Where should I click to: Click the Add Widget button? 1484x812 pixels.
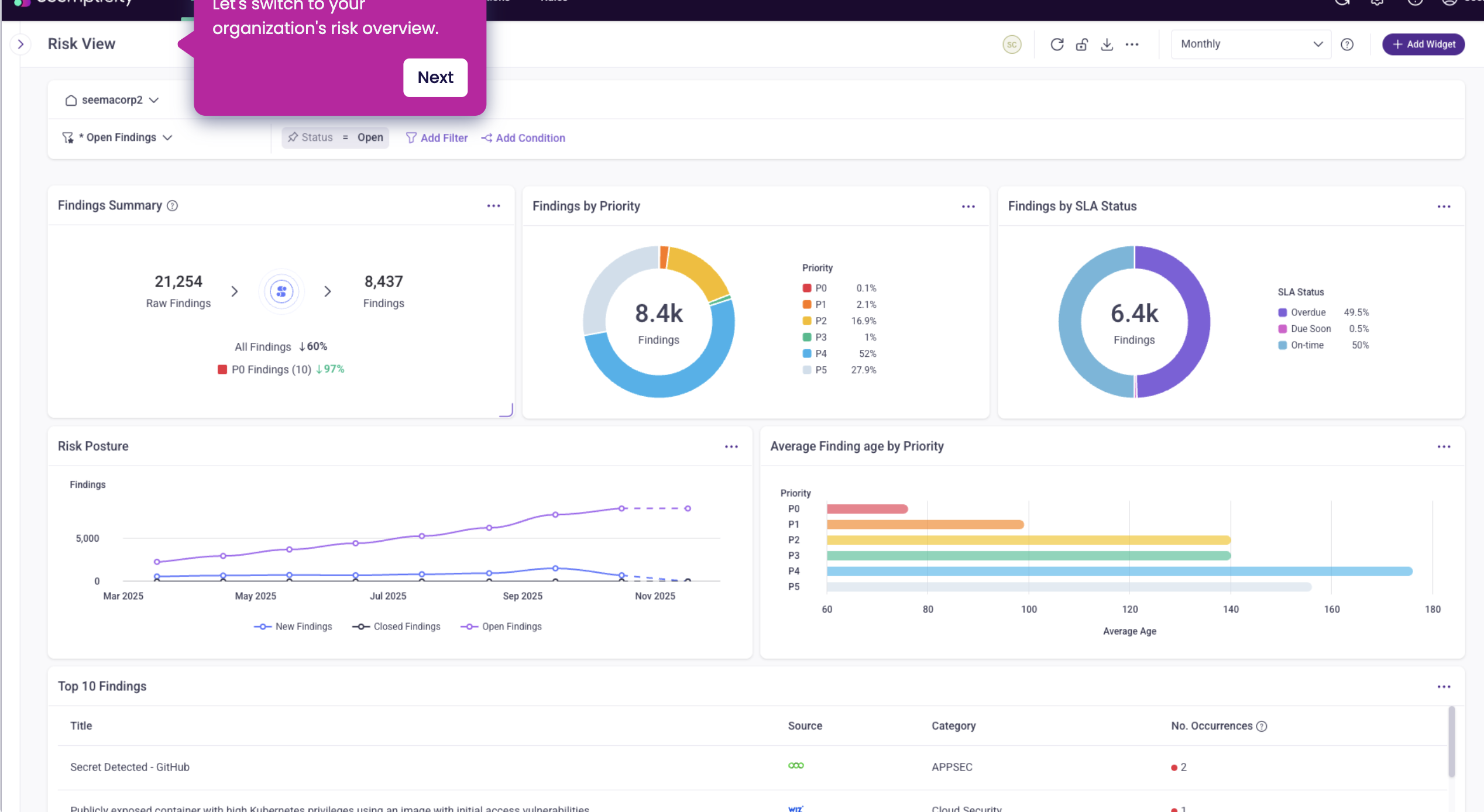[1423, 44]
